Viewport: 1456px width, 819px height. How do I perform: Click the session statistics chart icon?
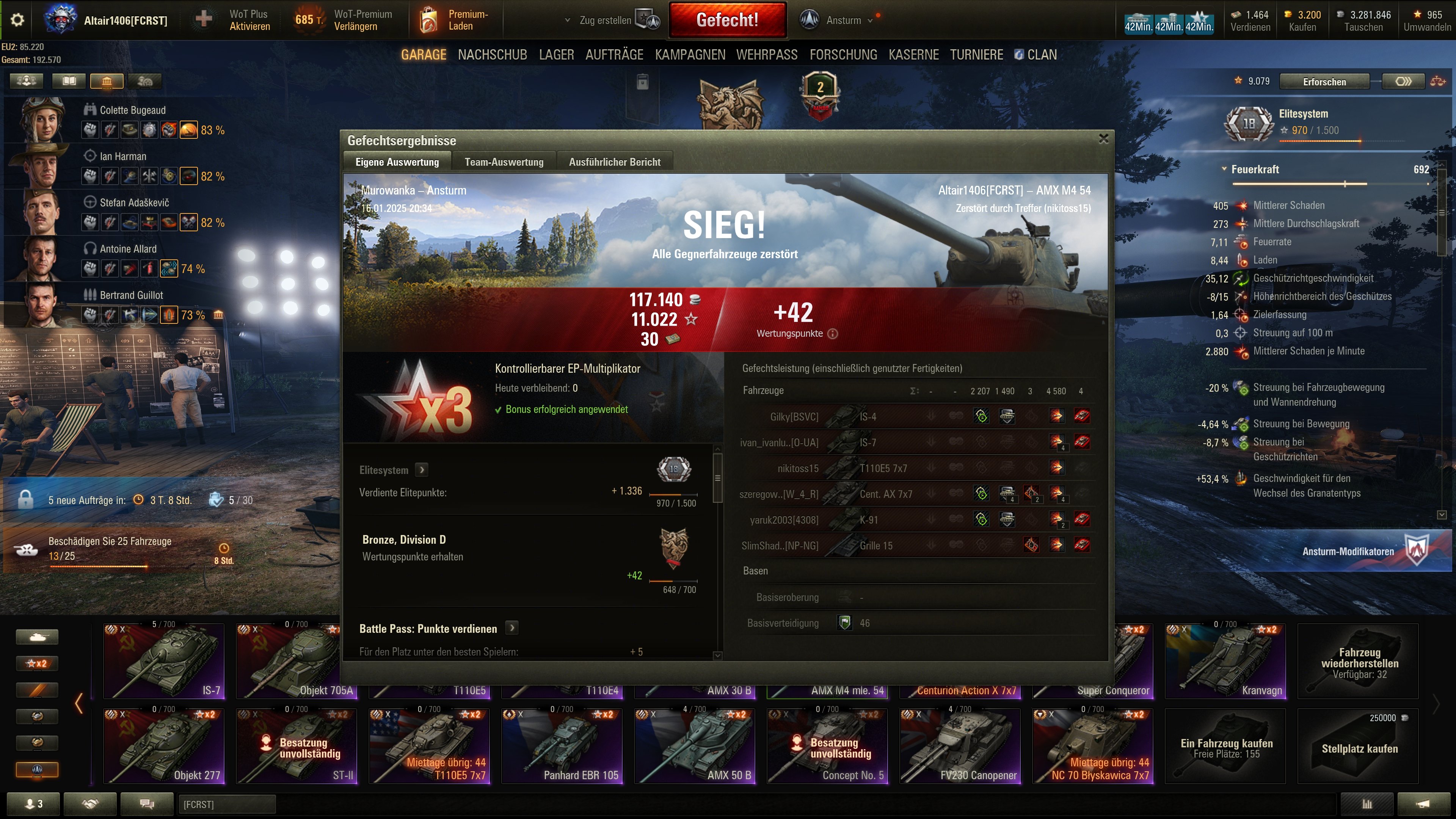[1367, 804]
